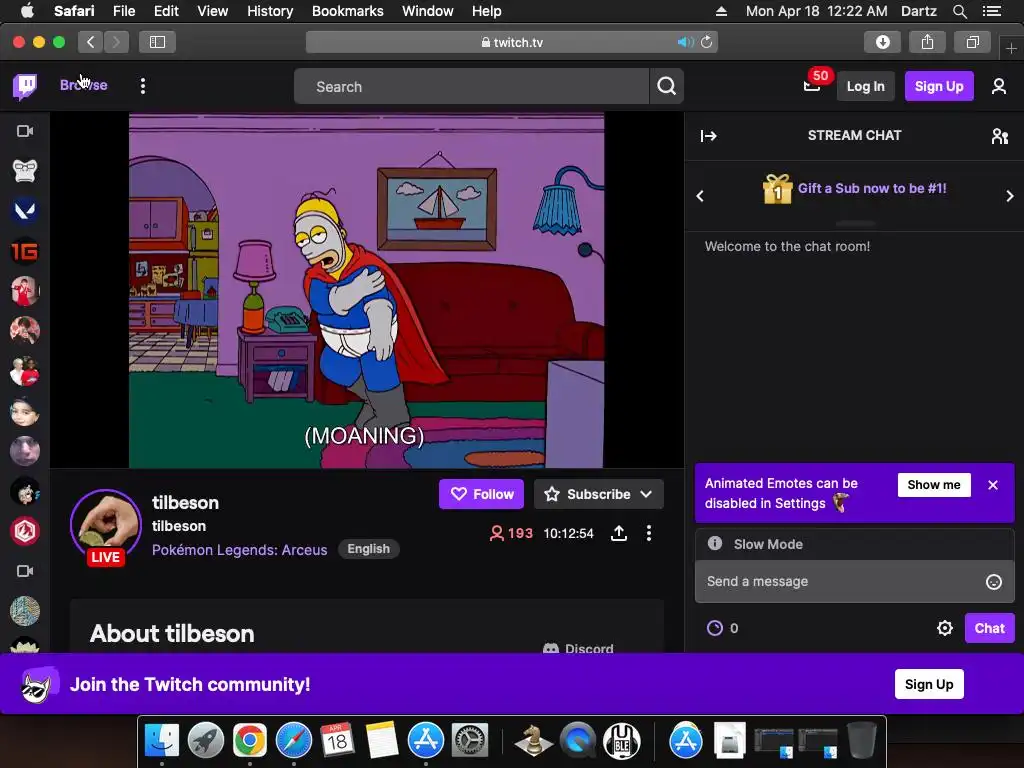The height and width of the screenshot is (768, 1024).
Task: Click the top Sign Up button
Action: tap(938, 86)
